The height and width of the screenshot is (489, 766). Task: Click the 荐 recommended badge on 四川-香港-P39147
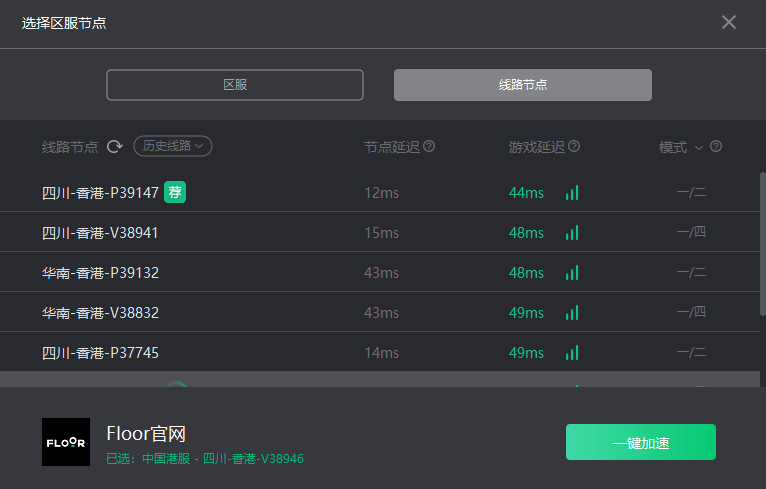(x=175, y=192)
